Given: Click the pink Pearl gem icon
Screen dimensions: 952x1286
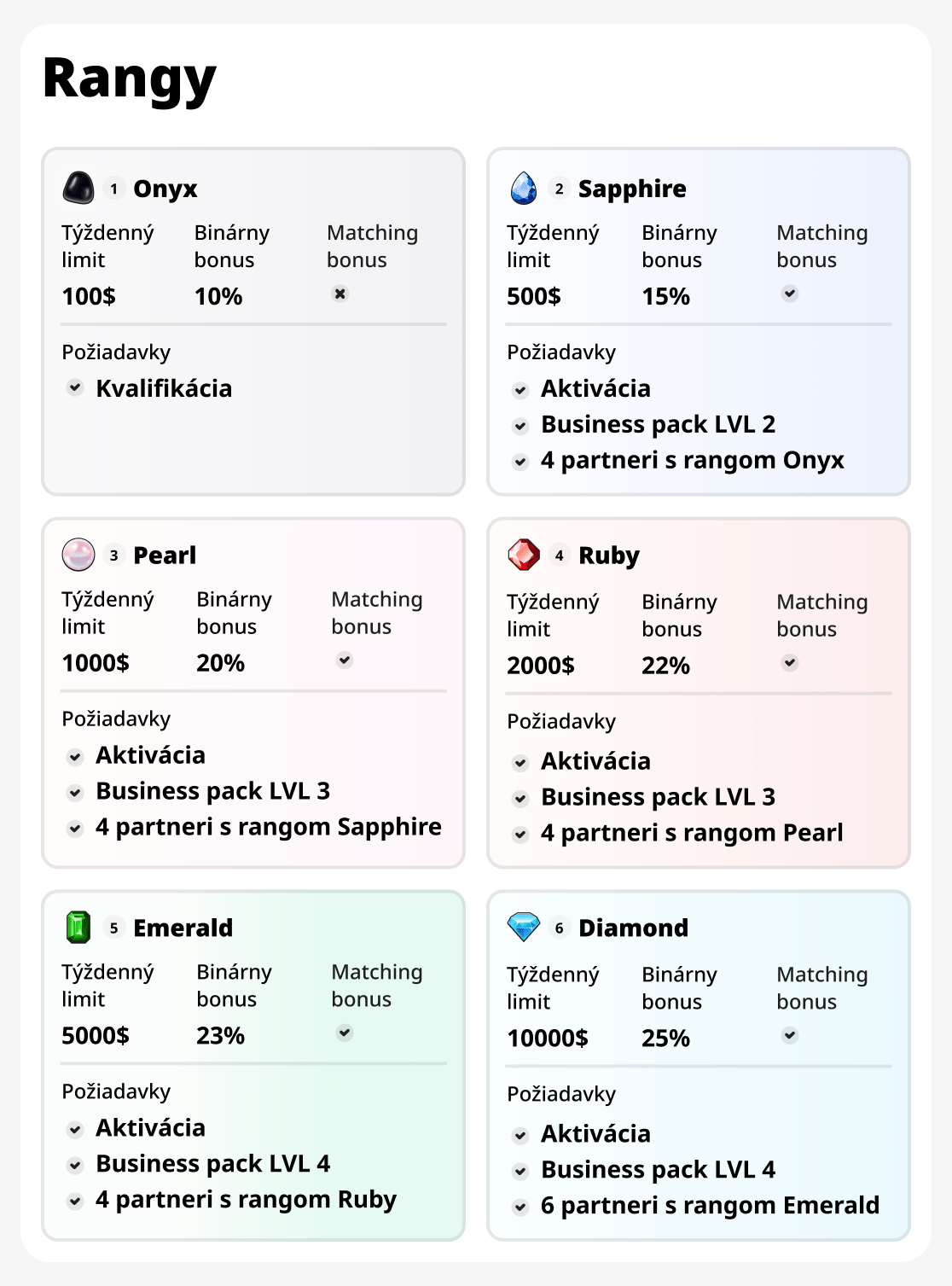Looking at the screenshot, I should point(78,555).
